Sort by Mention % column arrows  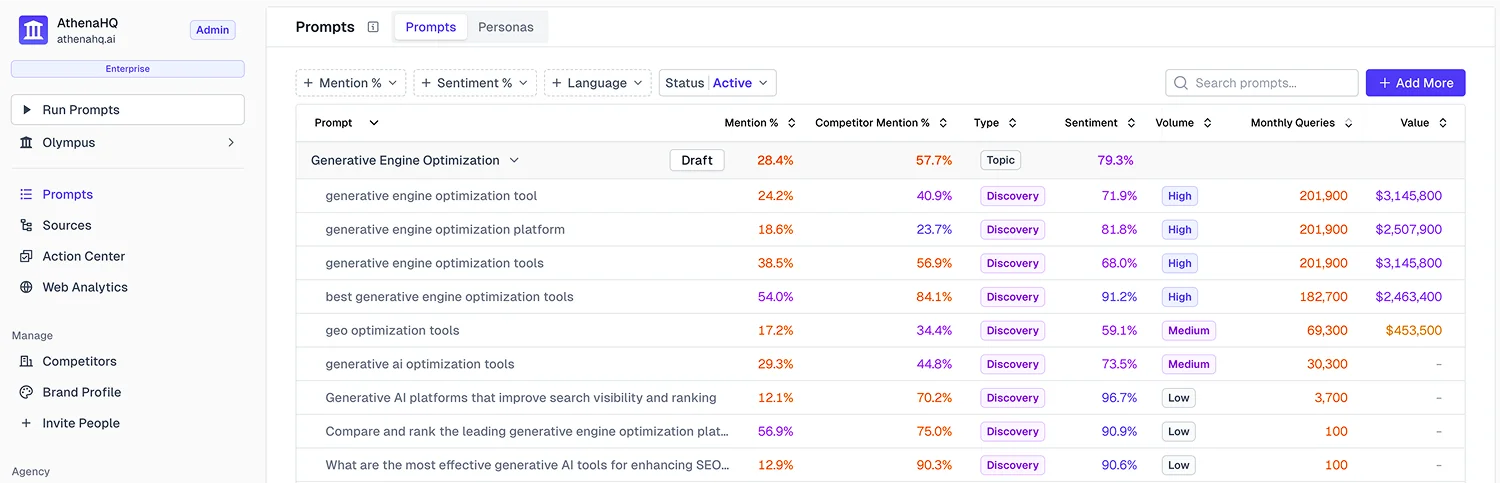[x=791, y=123]
